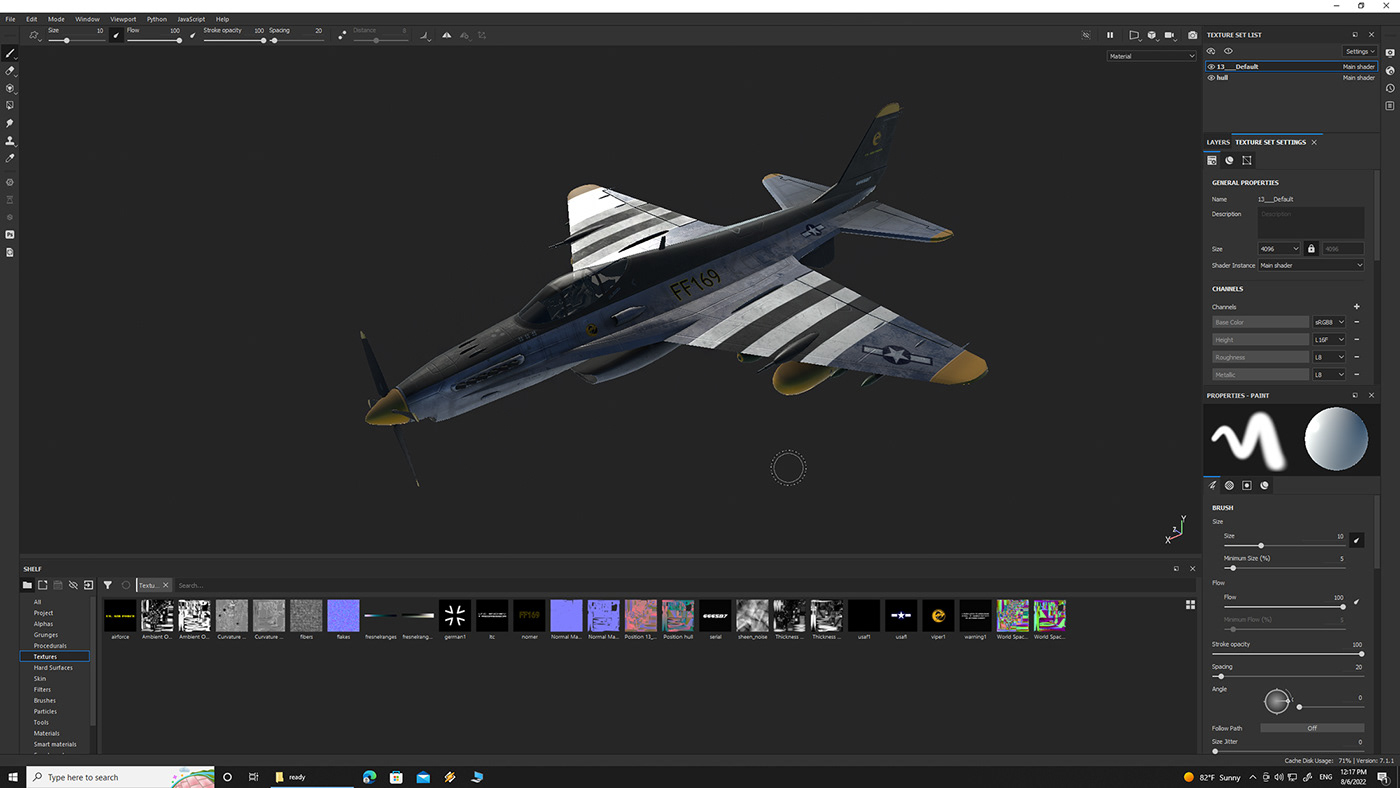This screenshot has width=1400, height=788.
Task: Open the Base Color channel format dropdown
Action: pyautogui.click(x=1329, y=321)
